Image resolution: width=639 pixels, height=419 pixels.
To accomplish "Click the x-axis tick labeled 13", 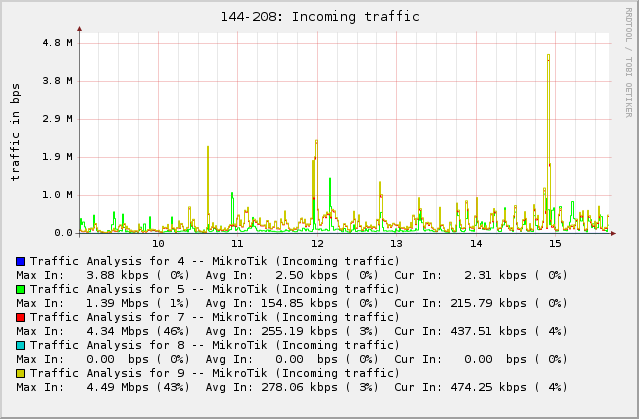I will 396,244.
